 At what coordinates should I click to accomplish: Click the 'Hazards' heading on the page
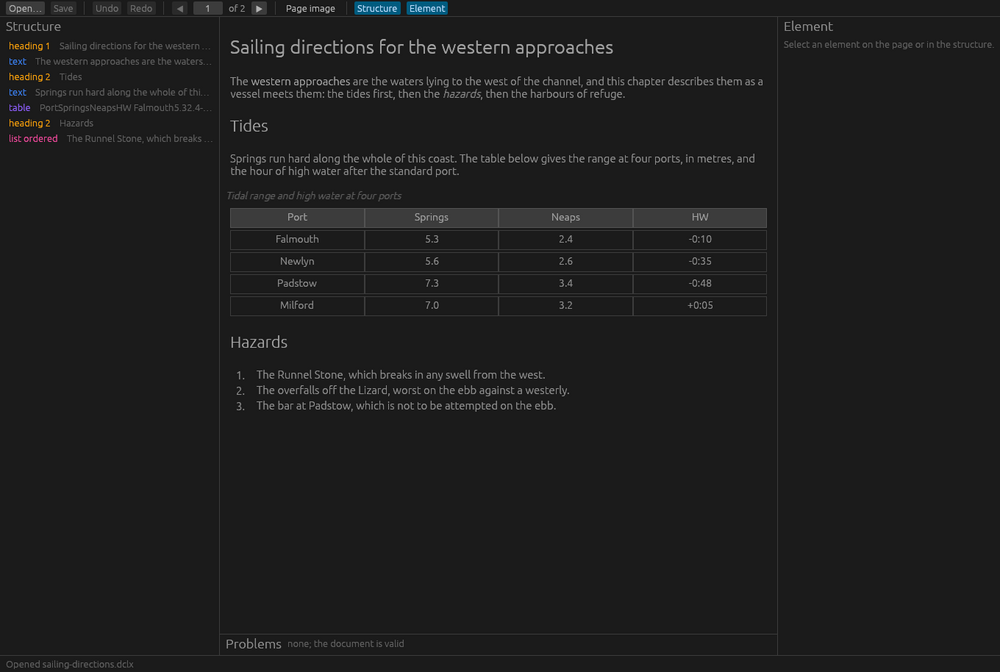tap(258, 342)
